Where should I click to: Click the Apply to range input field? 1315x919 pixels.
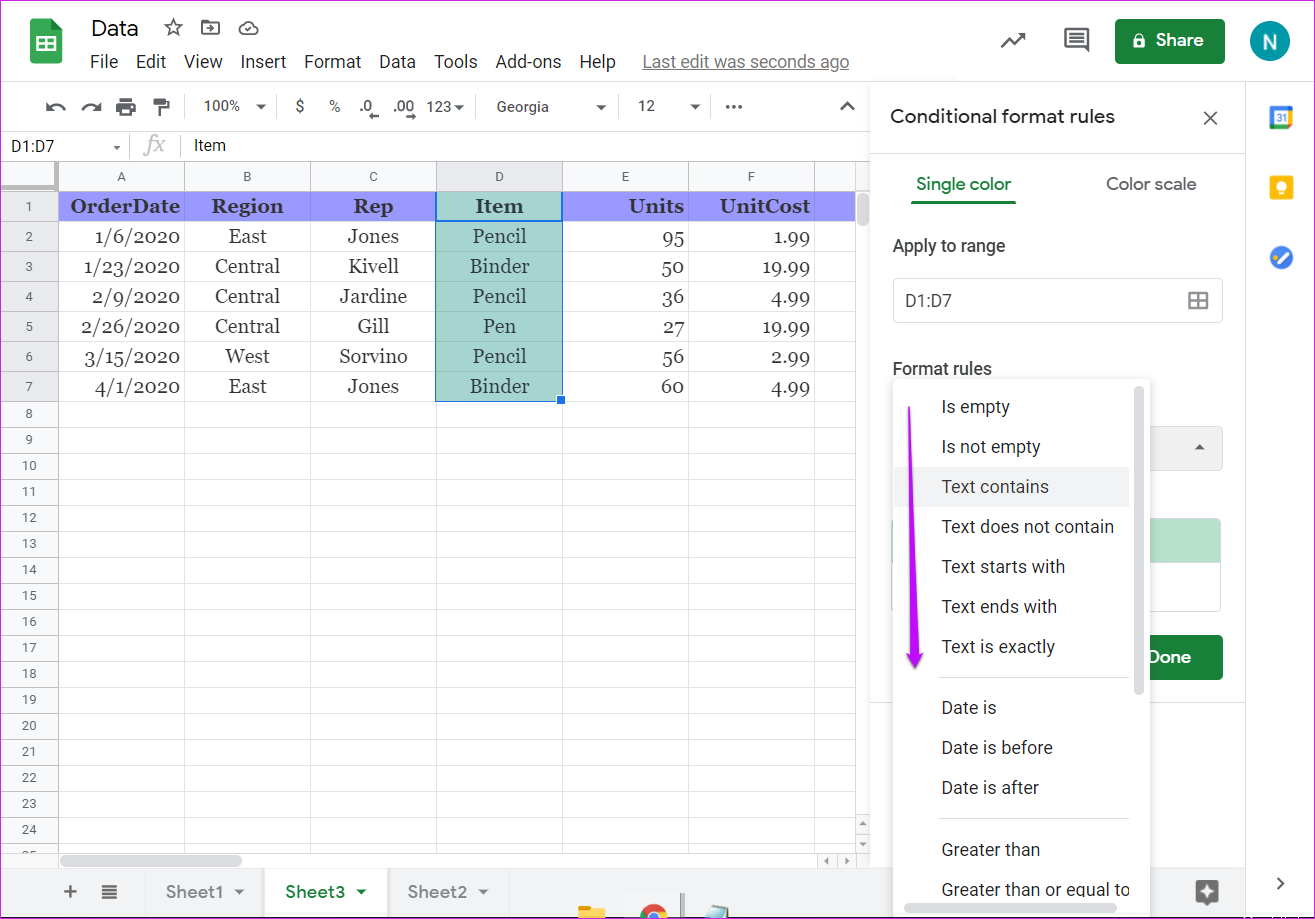click(1057, 300)
